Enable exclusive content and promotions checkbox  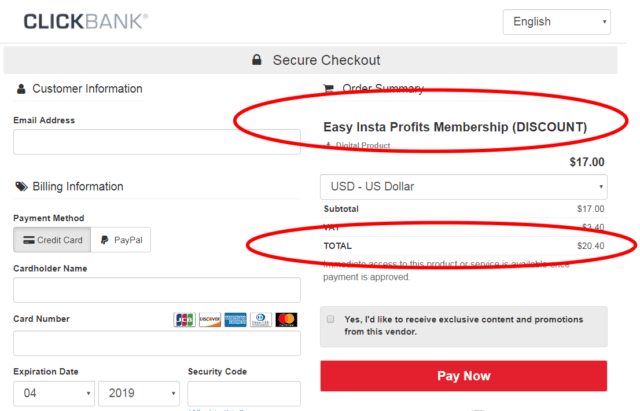pyautogui.click(x=331, y=319)
